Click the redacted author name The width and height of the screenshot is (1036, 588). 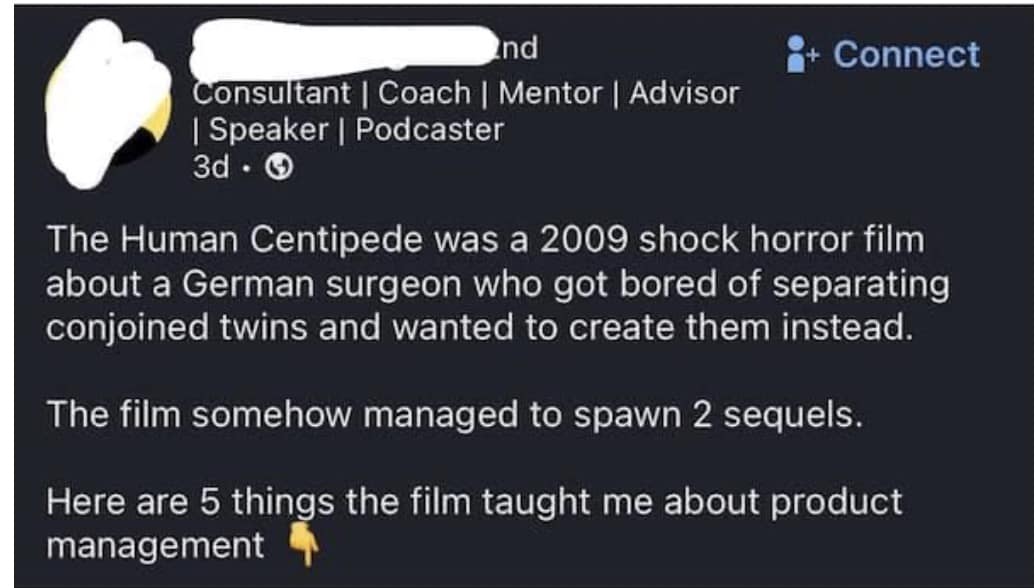point(340,50)
